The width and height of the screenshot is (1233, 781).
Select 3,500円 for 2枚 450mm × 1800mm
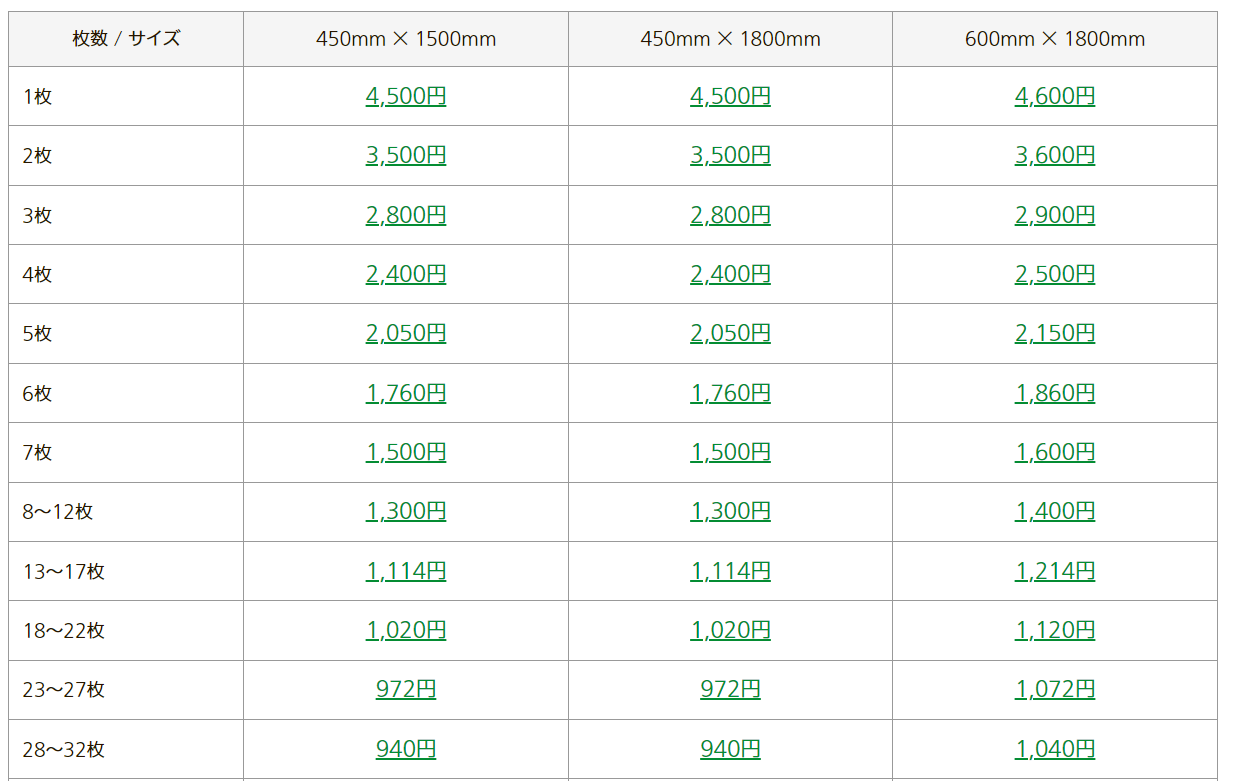coord(730,155)
